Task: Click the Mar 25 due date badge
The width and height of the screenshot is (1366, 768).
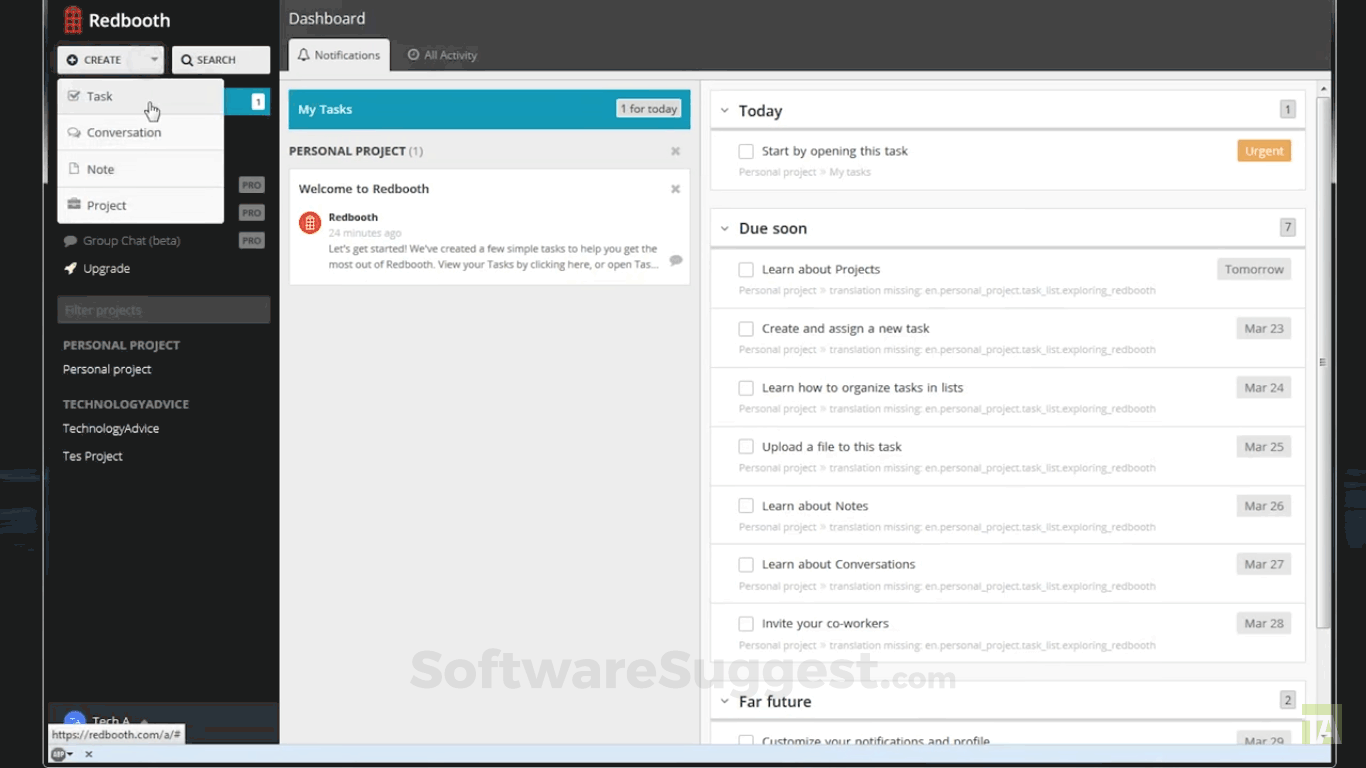Action: point(1264,446)
